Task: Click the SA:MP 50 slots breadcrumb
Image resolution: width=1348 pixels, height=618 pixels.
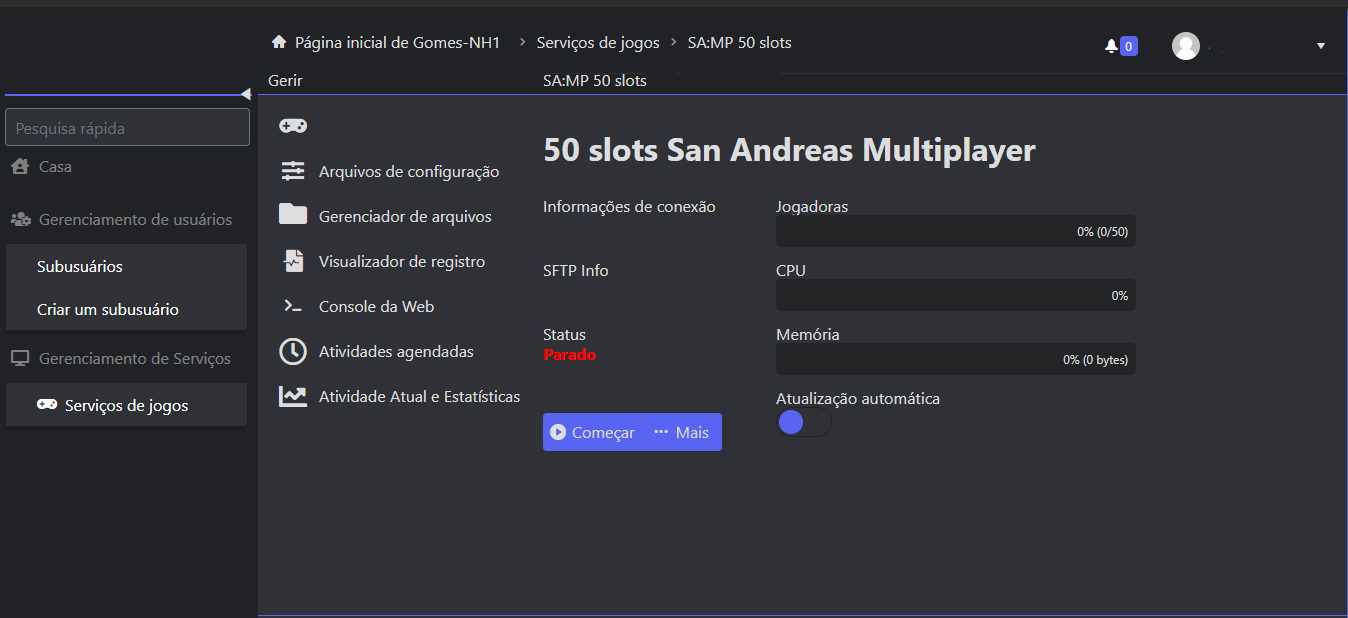Action: 740,42
